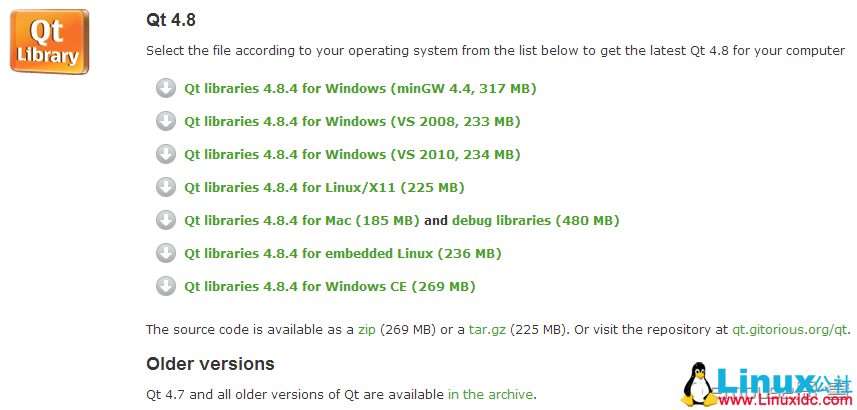
Task: Open Qt libraries 4.8.4 for embedded Linux link
Action: point(343,253)
